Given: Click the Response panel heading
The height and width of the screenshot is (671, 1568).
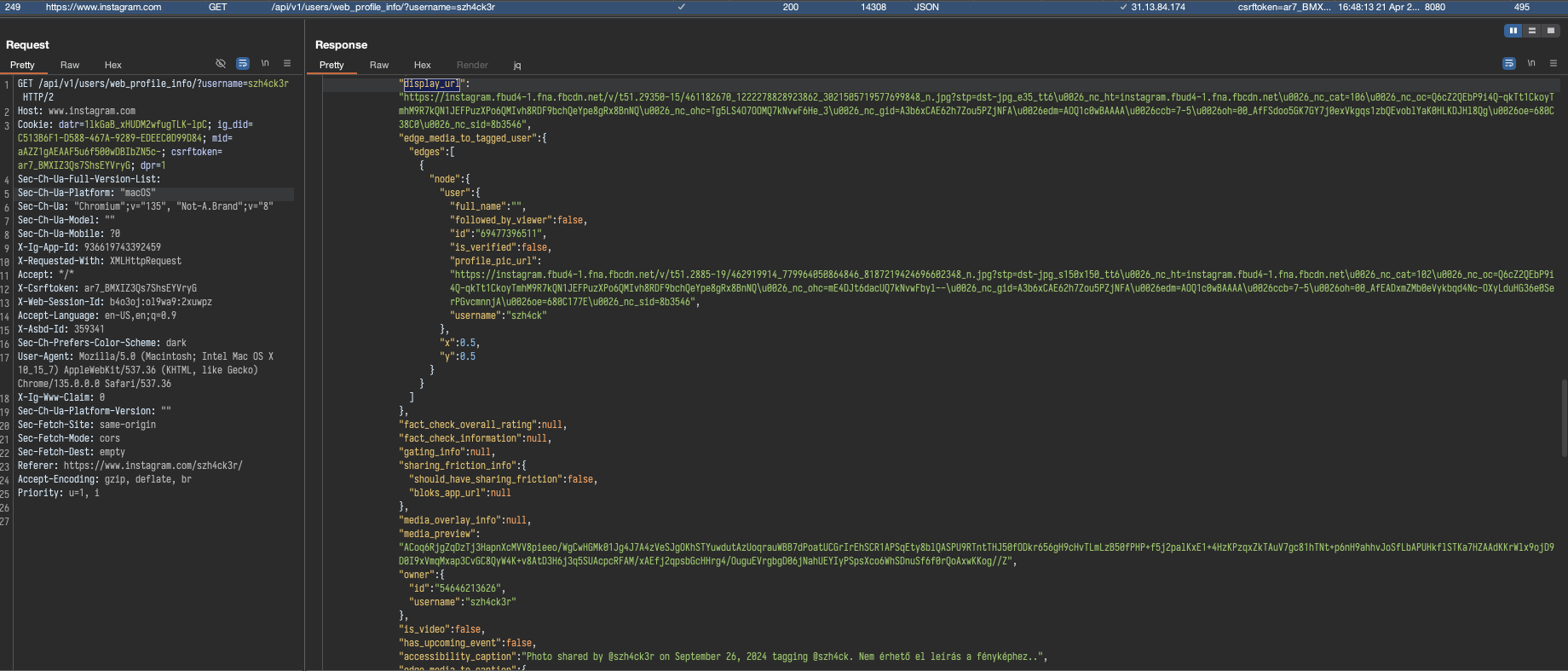Looking at the screenshot, I should click(341, 45).
